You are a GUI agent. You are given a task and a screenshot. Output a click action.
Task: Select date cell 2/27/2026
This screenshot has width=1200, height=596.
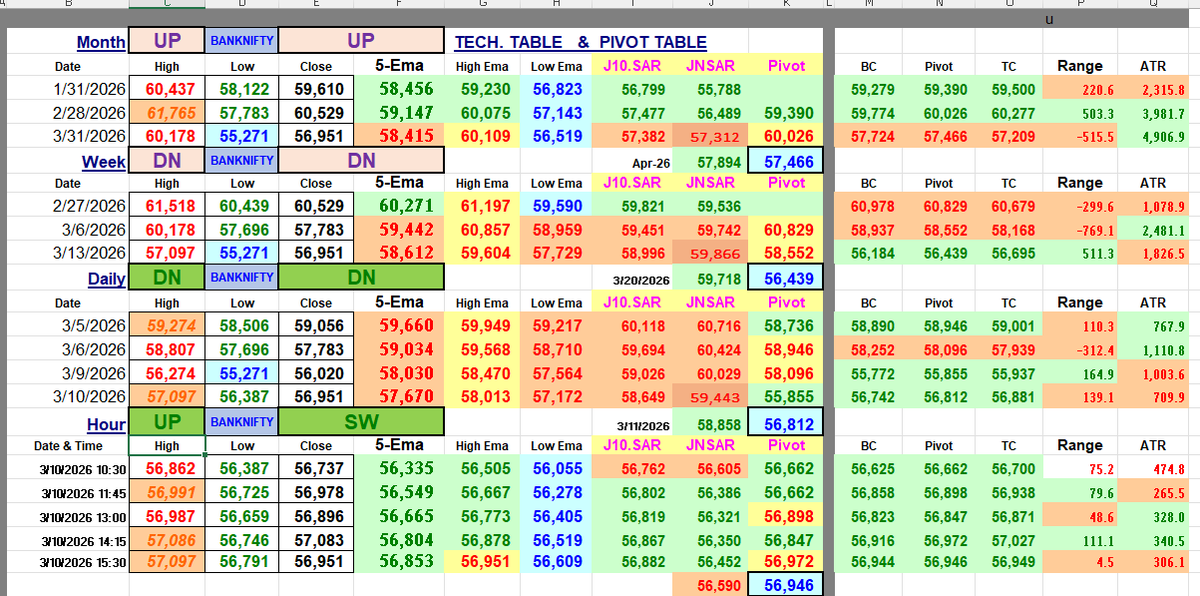click(x=67, y=206)
